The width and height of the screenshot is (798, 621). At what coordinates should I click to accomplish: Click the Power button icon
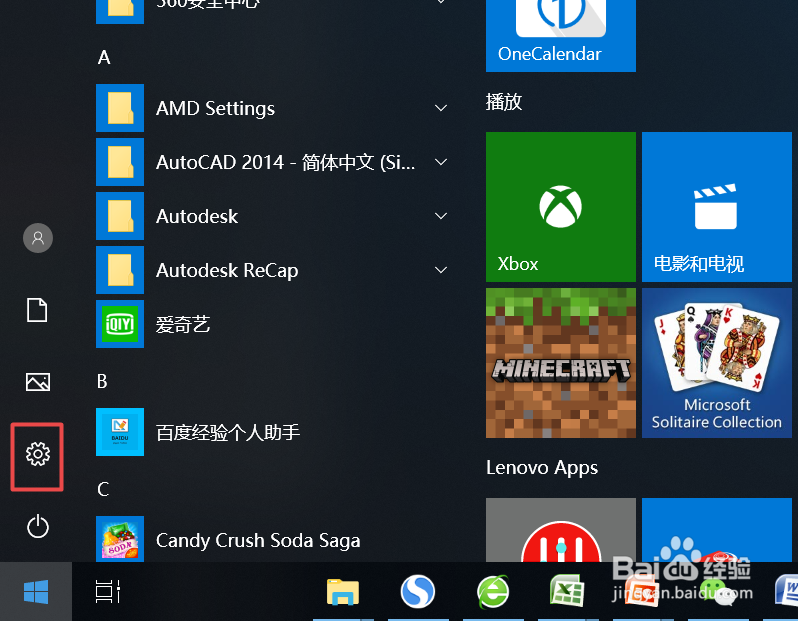(x=38, y=526)
